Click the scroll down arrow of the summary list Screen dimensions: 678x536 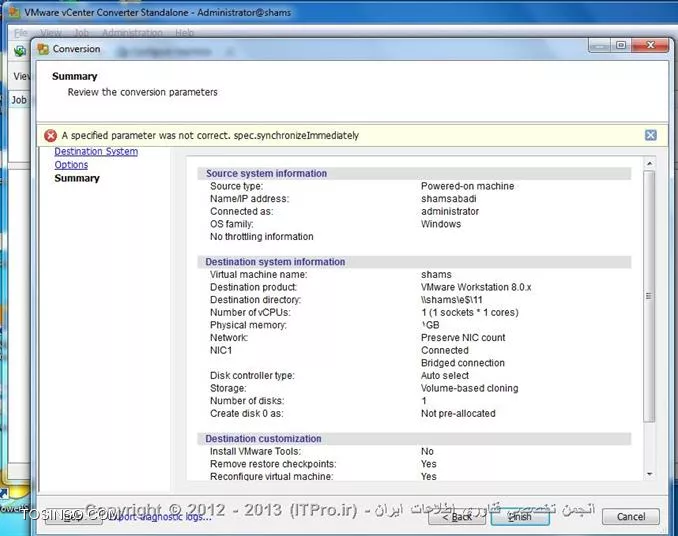tap(649, 474)
